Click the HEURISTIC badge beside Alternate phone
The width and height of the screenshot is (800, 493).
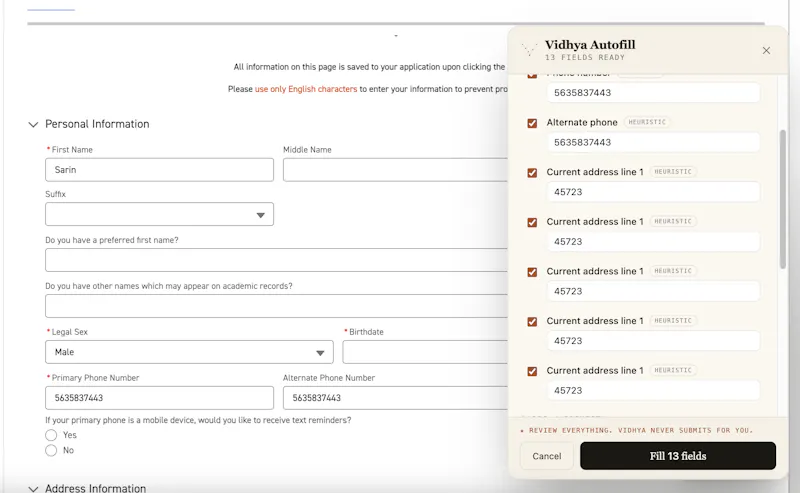647,122
